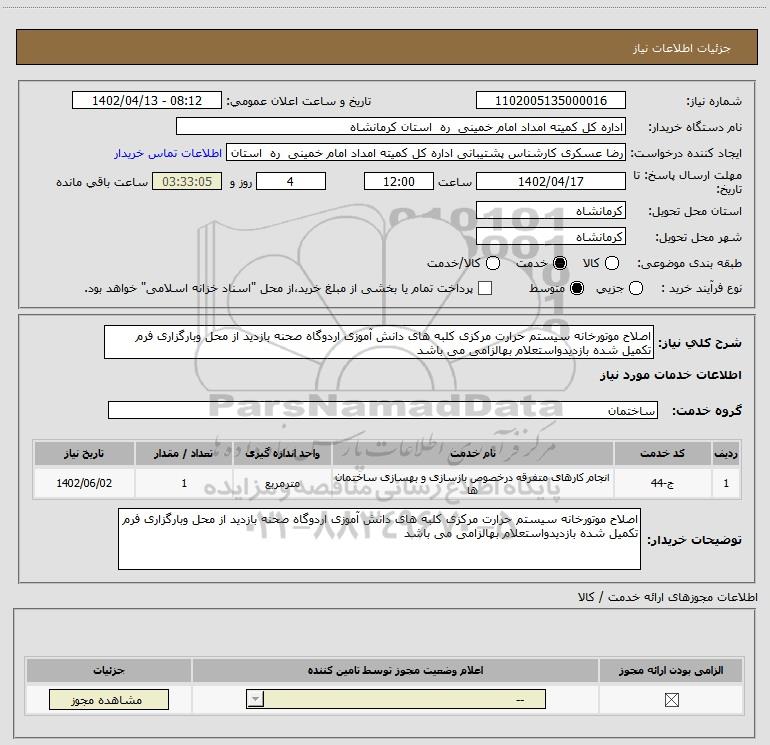Screen dimensions: 770x745
Task: Click the remaining days field showing 4
Action: tap(291, 181)
